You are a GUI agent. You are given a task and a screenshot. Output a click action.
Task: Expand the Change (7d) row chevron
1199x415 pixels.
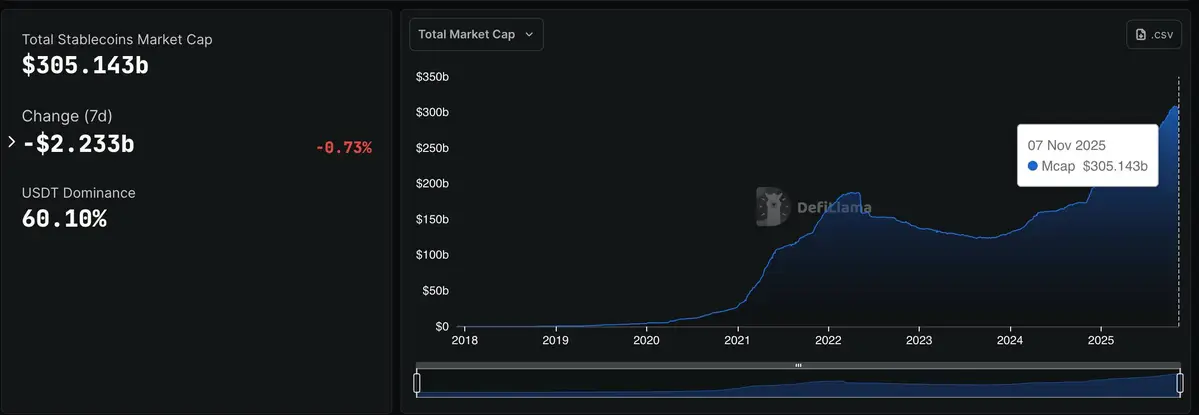11,142
